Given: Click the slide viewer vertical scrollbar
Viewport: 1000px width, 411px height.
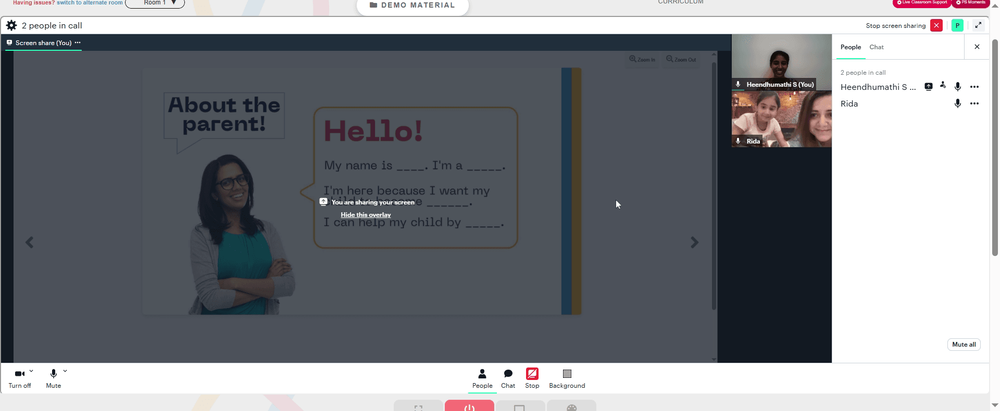Looking at the screenshot, I should [714, 185].
